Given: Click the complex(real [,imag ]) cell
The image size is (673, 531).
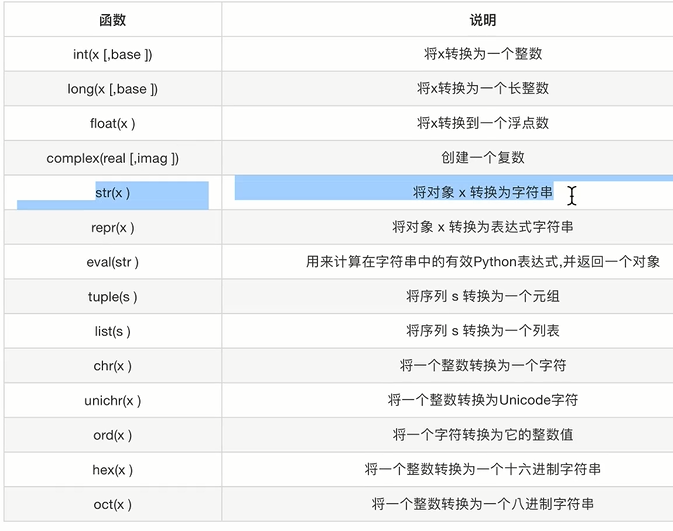Looking at the screenshot, I should pos(112,158).
